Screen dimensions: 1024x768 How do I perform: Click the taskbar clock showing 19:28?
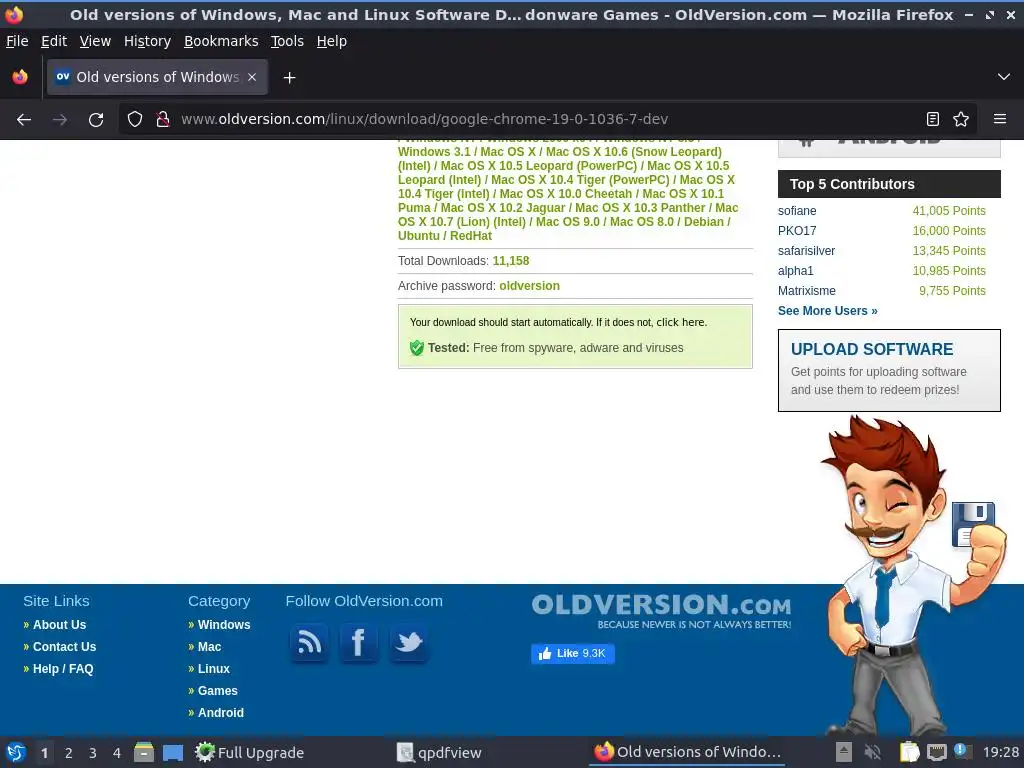click(1000, 753)
